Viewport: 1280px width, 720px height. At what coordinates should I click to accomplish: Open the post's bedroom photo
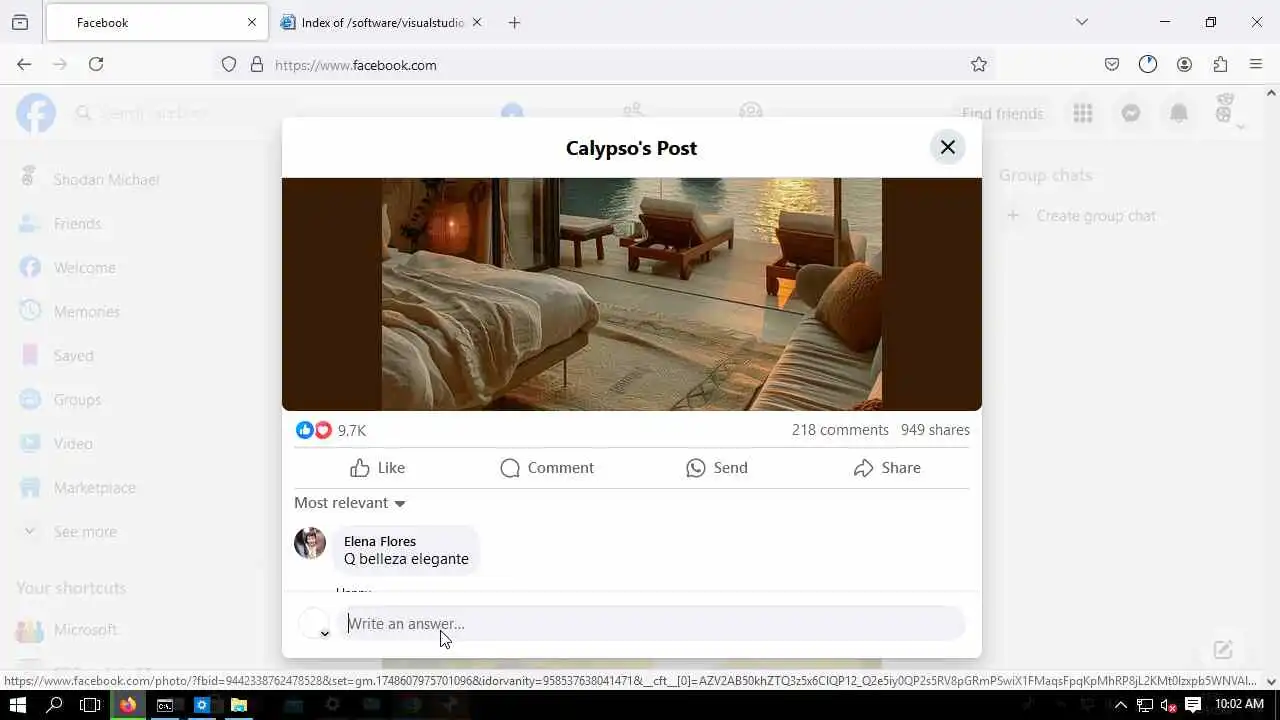point(632,294)
